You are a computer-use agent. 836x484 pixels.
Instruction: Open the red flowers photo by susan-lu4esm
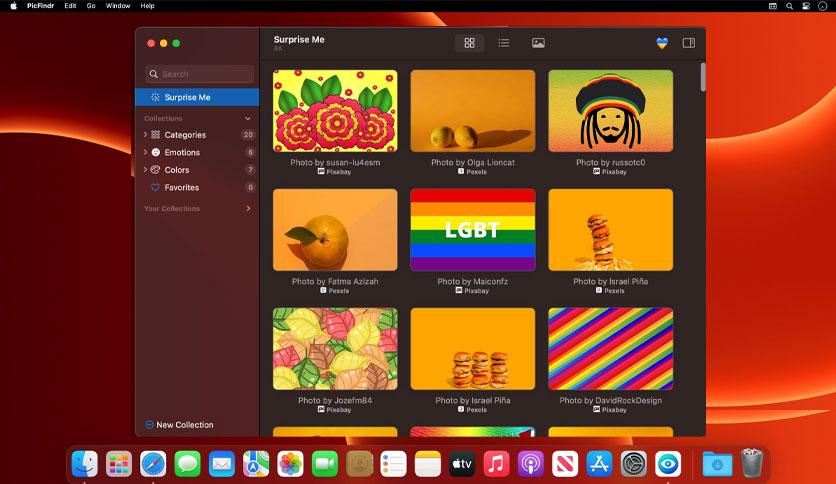pos(335,111)
